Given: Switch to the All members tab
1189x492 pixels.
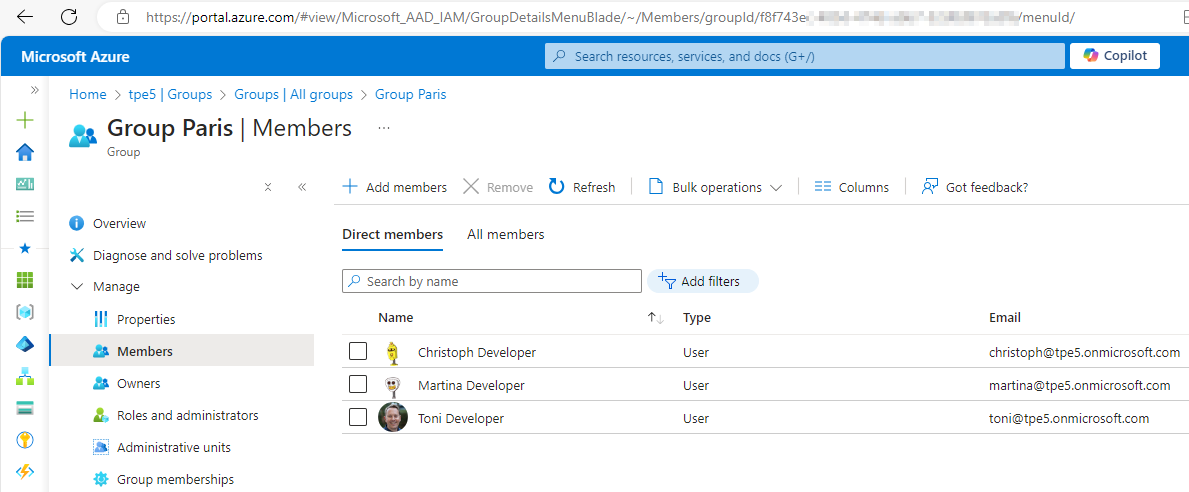Looking at the screenshot, I should [x=505, y=234].
